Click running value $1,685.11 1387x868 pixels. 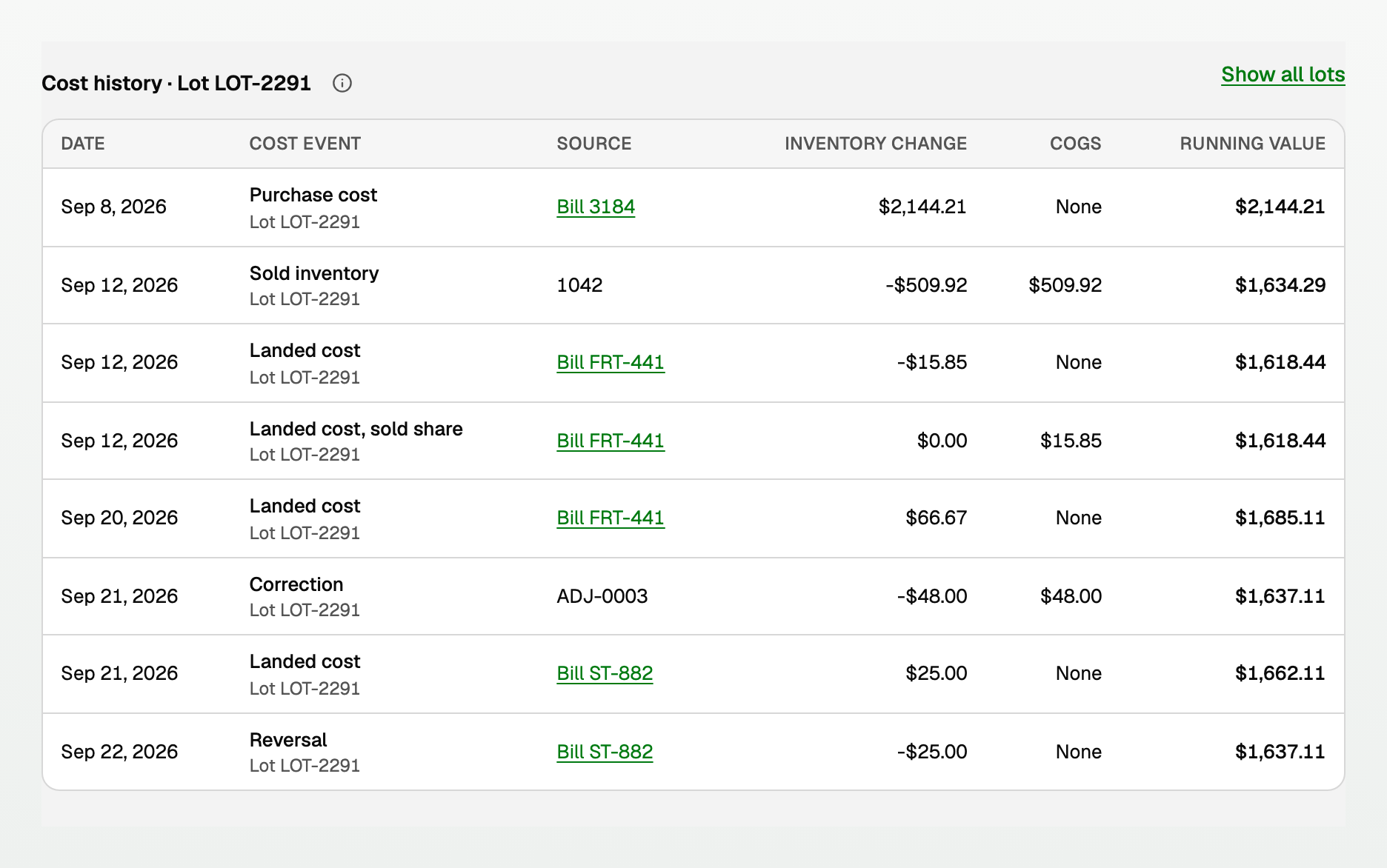click(x=1280, y=518)
